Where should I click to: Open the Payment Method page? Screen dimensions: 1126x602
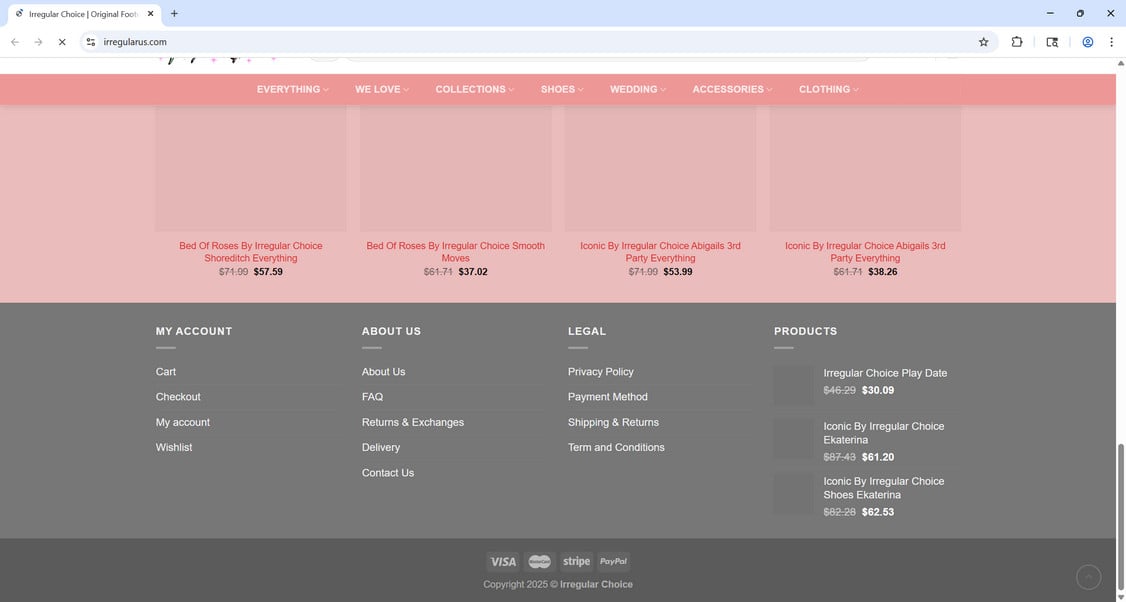(x=608, y=397)
